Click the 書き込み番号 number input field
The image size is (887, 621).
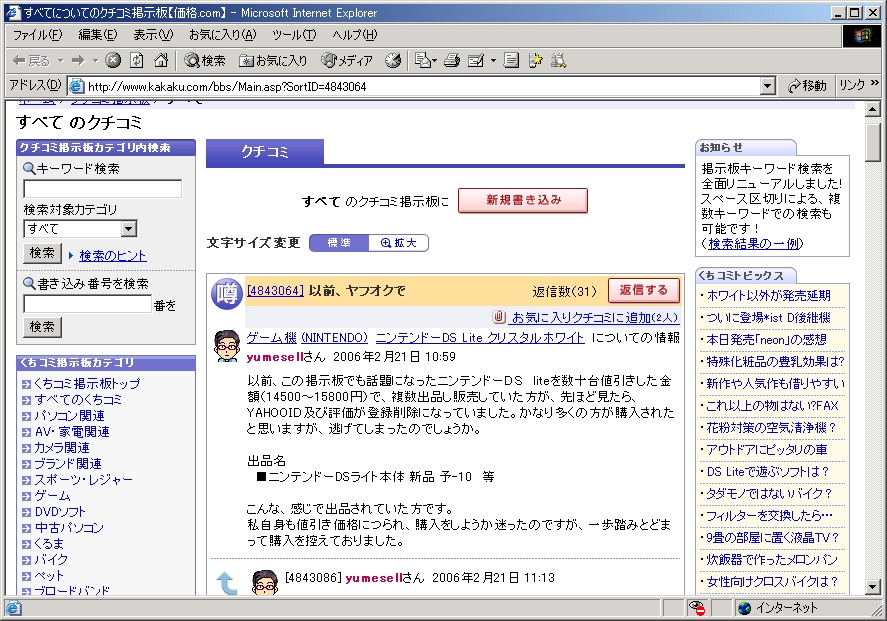click(x=88, y=304)
